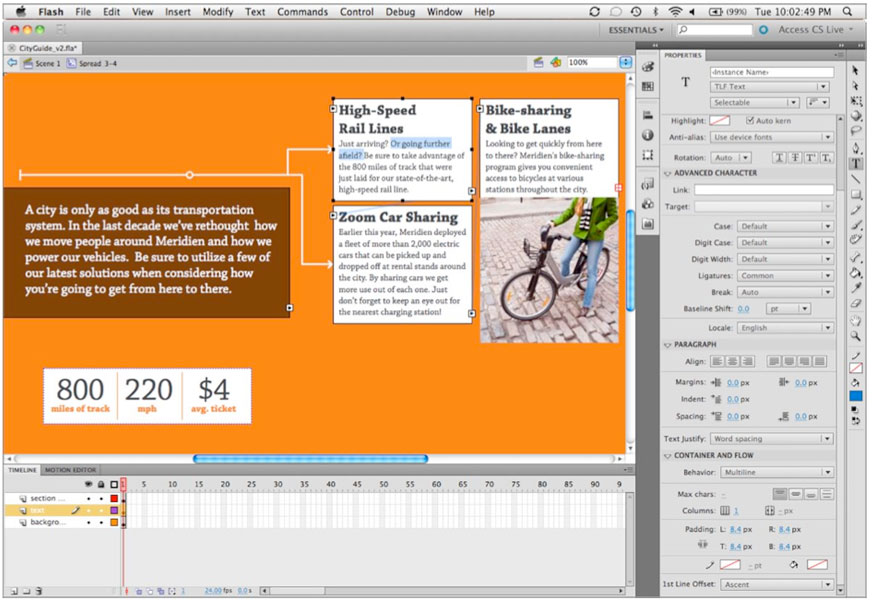872x601 pixels.
Task: Open the Transform panel icon in dock
Action: (x=647, y=155)
